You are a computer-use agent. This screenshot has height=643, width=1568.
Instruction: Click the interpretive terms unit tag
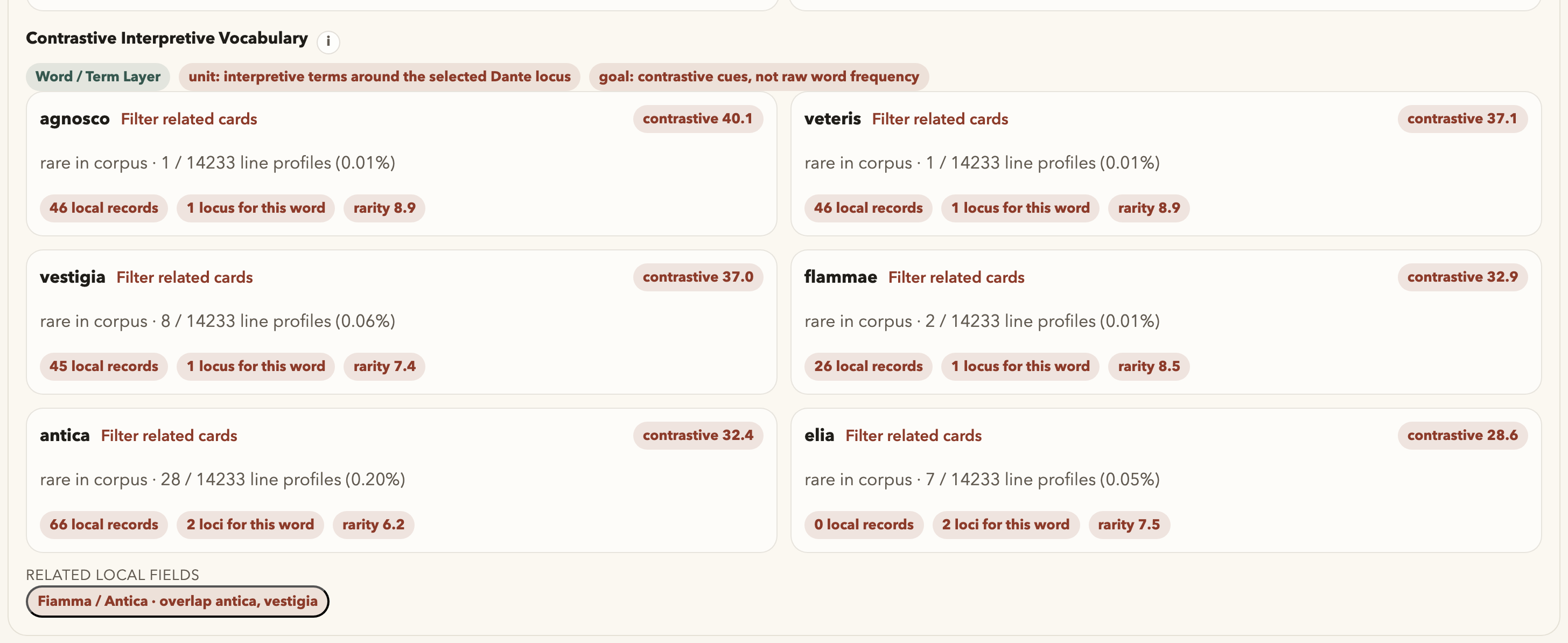[379, 76]
